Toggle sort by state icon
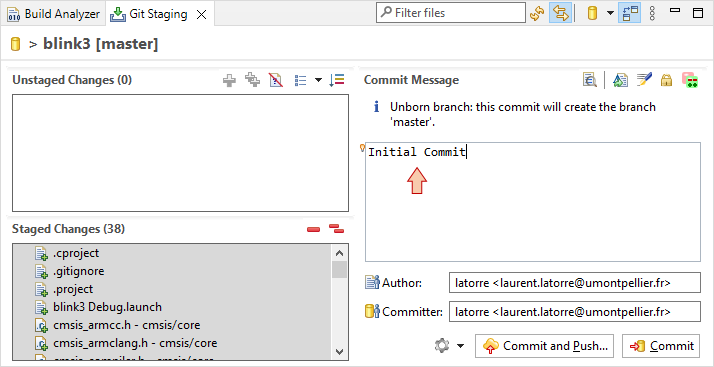This screenshot has width=714, height=367. pyautogui.click(x=337, y=80)
